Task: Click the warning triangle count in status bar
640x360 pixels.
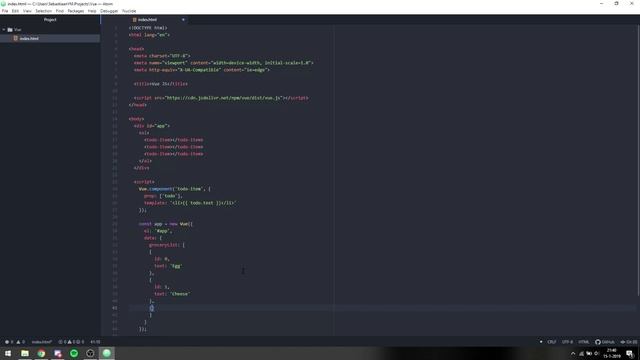Action: click(x=20, y=342)
